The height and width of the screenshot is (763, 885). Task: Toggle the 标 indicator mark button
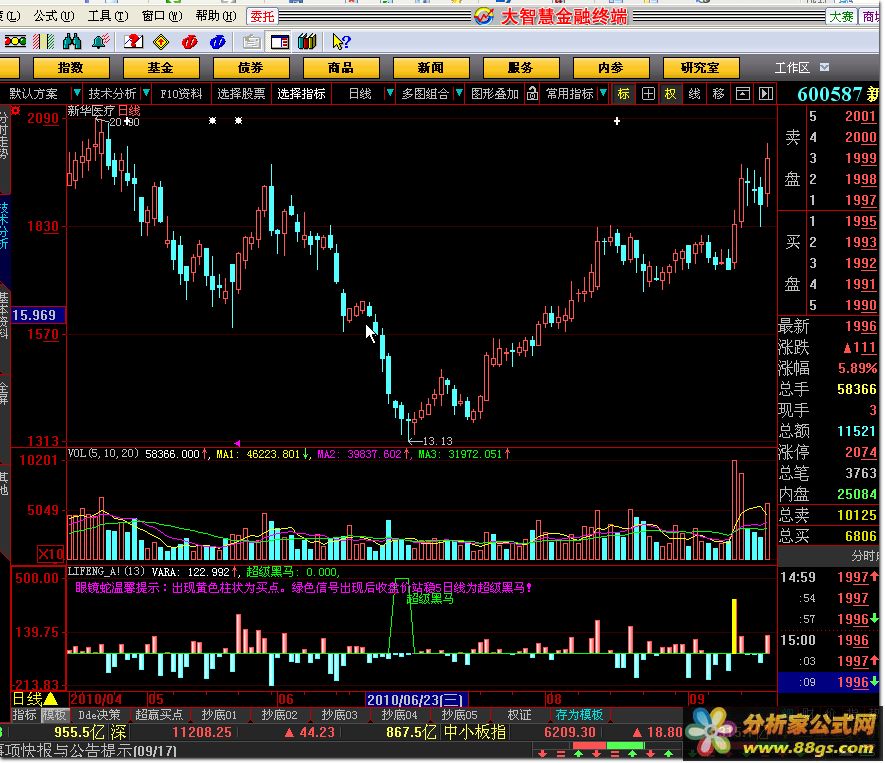click(624, 94)
